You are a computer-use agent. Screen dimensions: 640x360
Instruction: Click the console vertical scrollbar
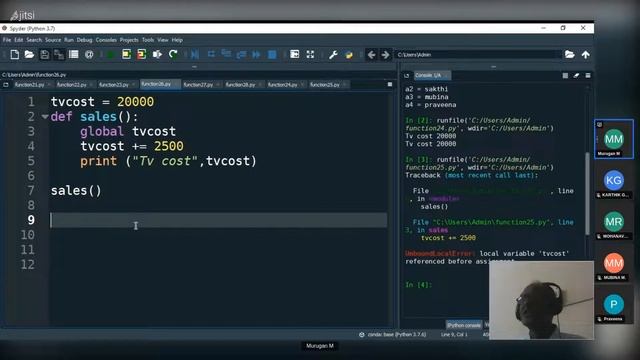pyautogui.click(x=587, y=194)
